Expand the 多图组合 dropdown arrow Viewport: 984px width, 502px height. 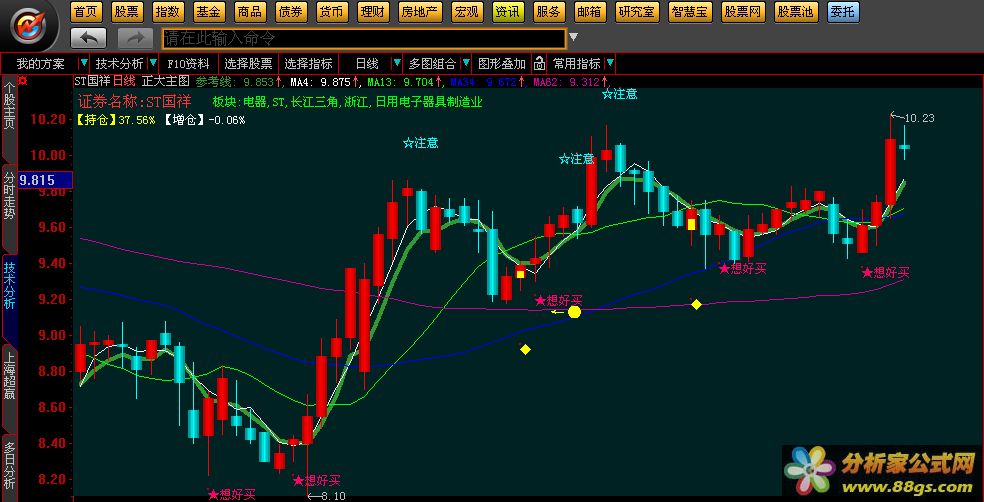pyautogui.click(x=466, y=63)
